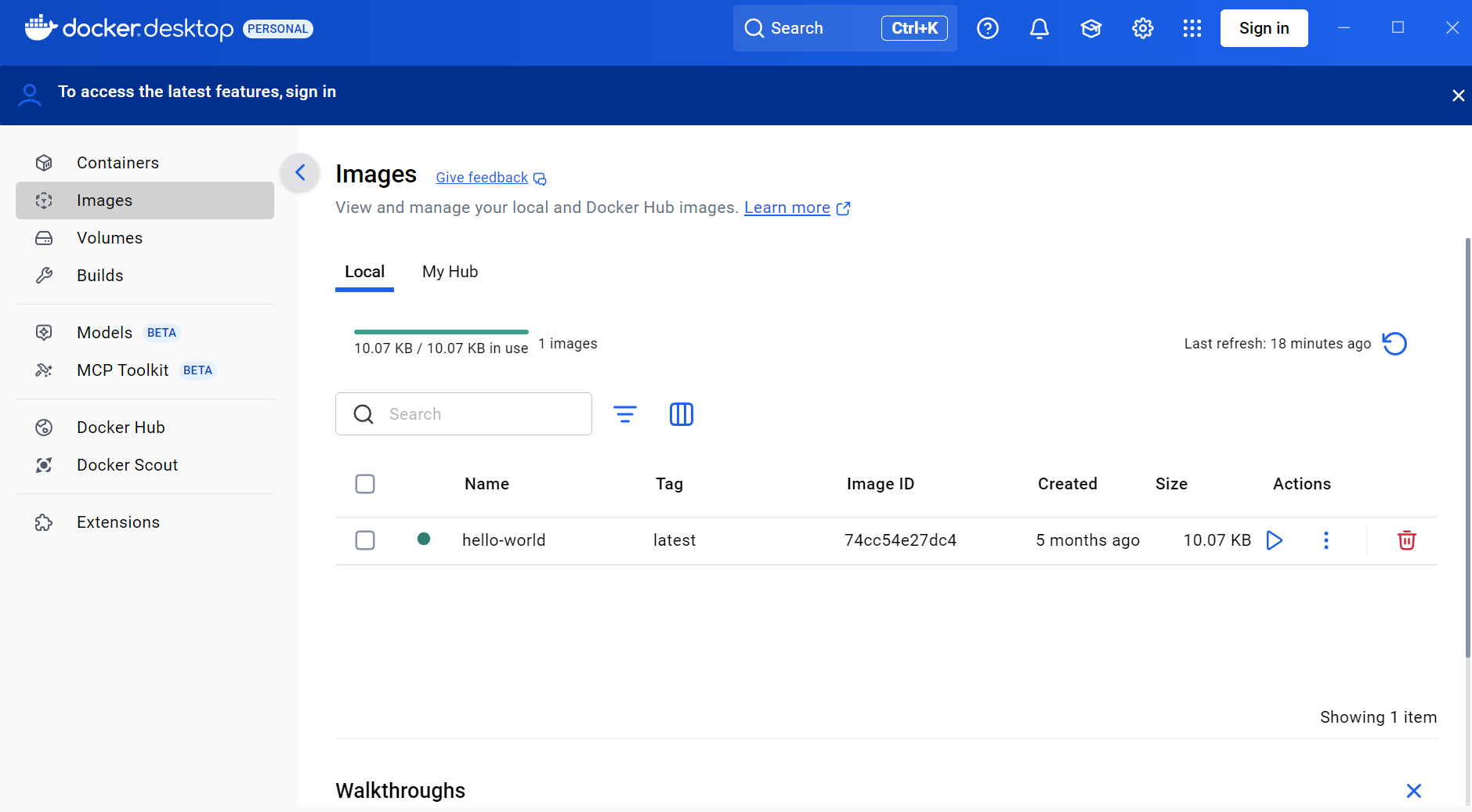The image size is (1472, 812).
Task: Open the filter options icon
Action: point(624,414)
